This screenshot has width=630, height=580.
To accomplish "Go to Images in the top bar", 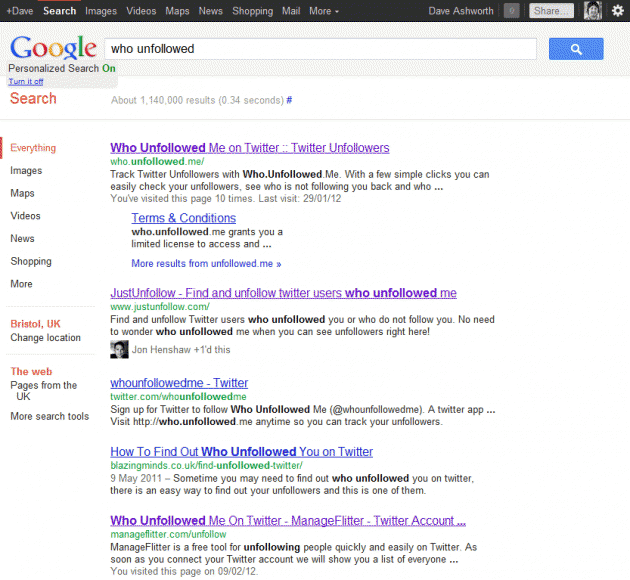I will pyautogui.click(x=101, y=11).
